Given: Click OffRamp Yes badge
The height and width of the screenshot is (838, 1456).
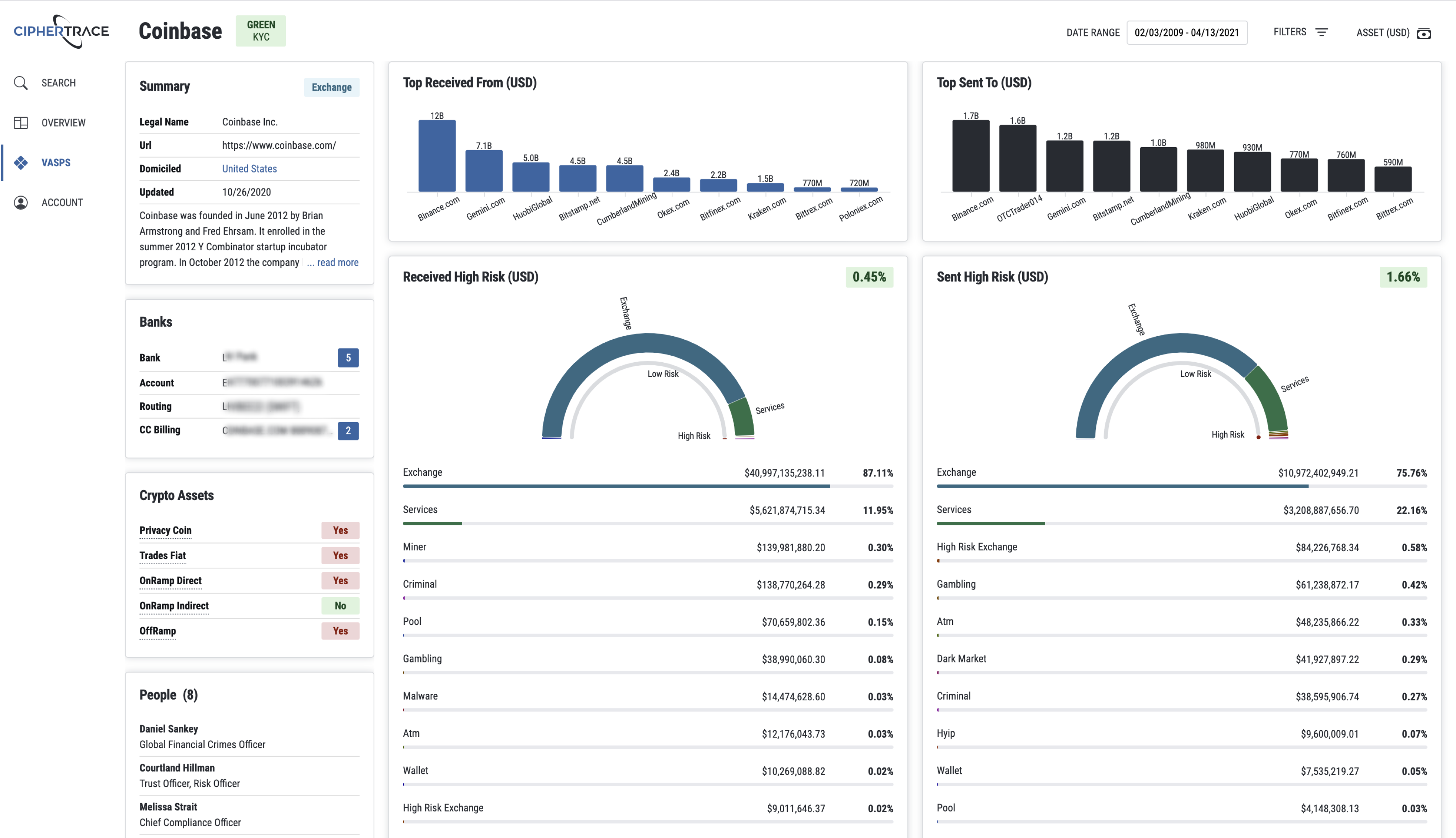Looking at the screenshot, I should tap(341, 631).
